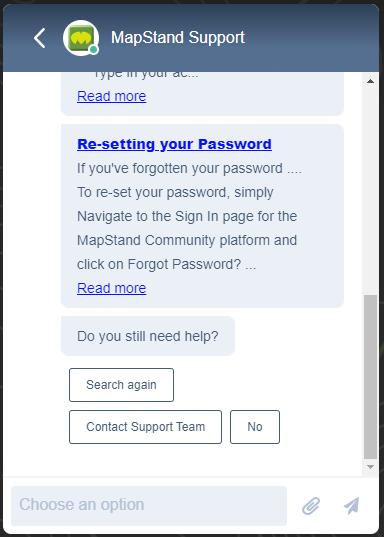This screenshot has width=384, height=537.
Task: Click the paperclip attach file icon
Action: [311, 506]
